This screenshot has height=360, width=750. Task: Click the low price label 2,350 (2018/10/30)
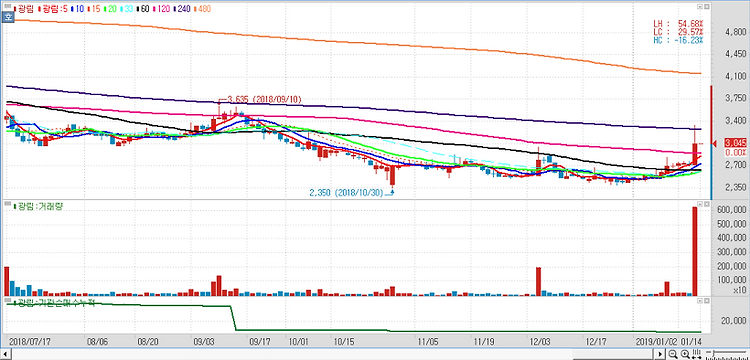tap(346, 193)
